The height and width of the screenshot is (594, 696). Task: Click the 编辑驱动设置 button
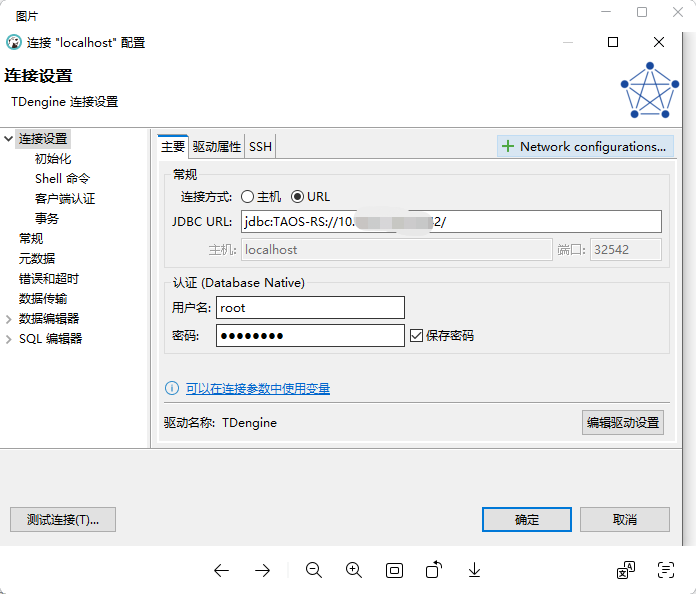pyautogui.click(x=623, y=422)
